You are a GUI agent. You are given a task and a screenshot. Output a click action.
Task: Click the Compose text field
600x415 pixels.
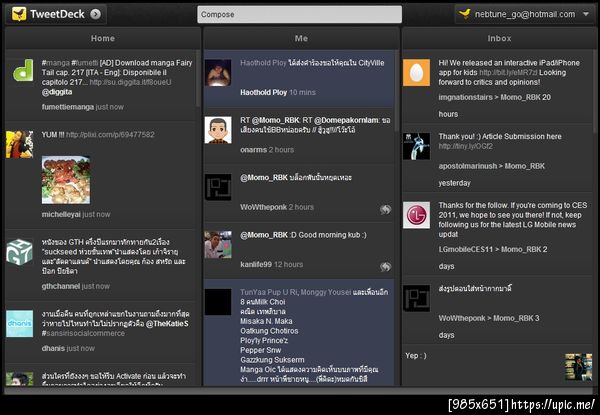tap(300, 15)
